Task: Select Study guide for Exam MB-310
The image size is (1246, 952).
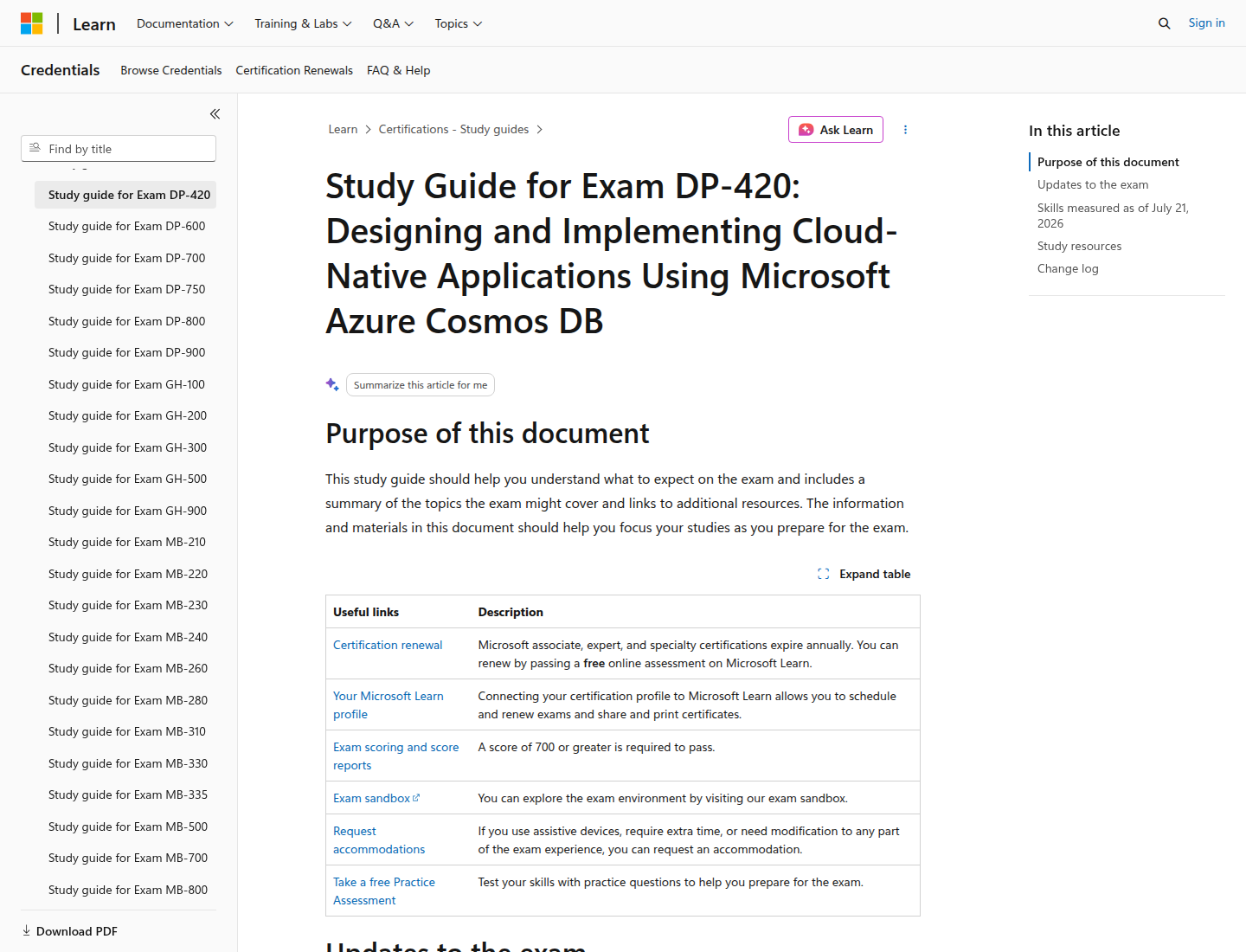Action: coord(125,731)
